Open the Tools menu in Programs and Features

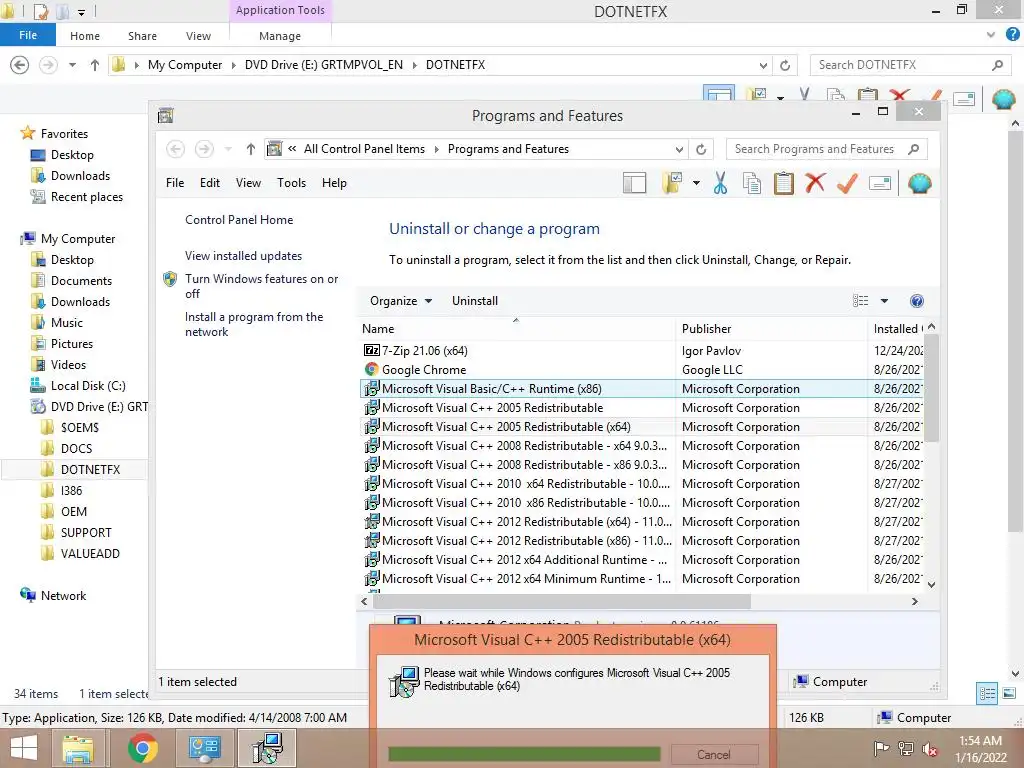click(x=291, y=183)
